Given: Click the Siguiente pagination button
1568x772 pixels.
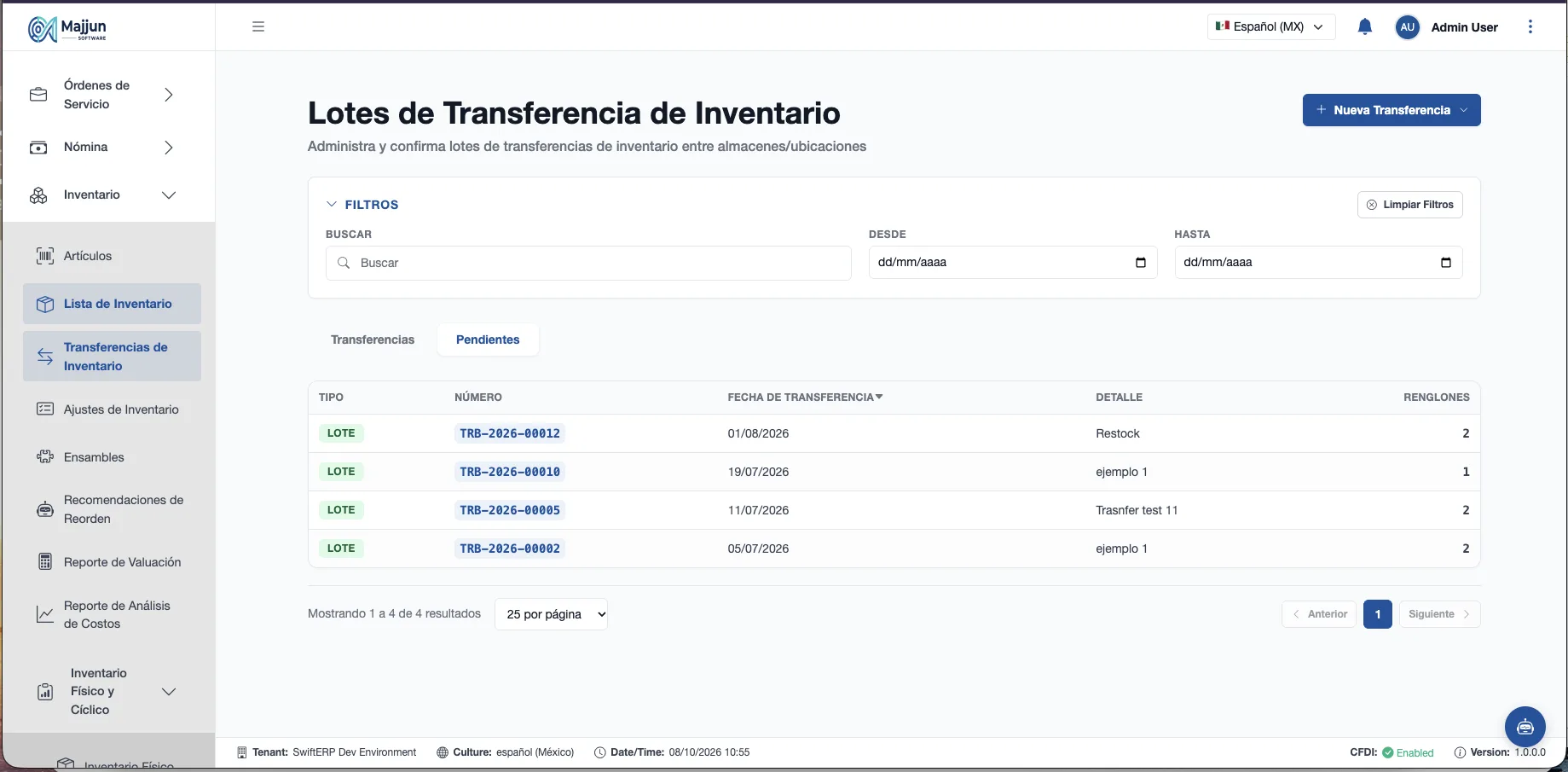Looking at the screenshot, I should 1439,614.
